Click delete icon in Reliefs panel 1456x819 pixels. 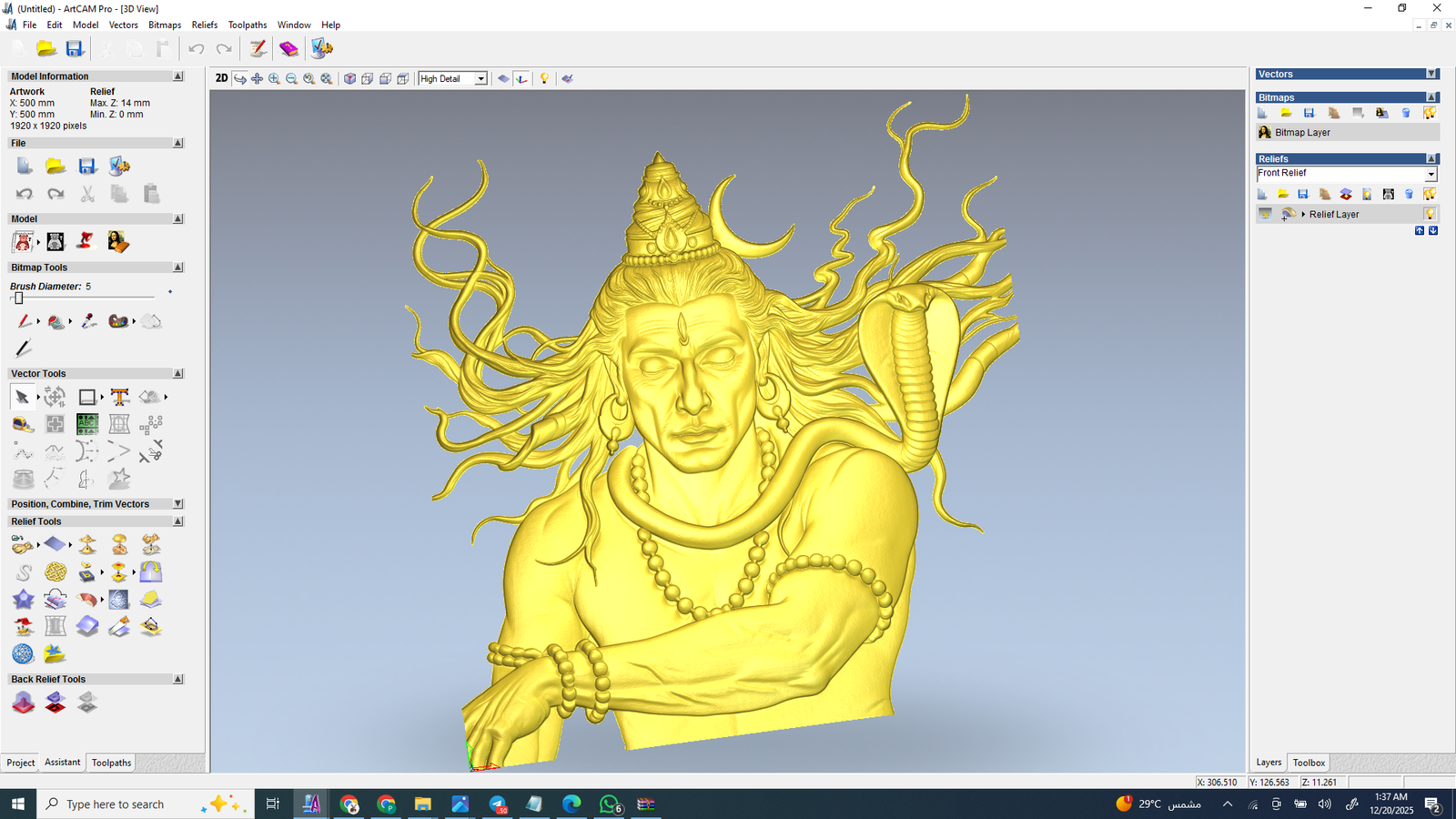[x=1409, y=194]
